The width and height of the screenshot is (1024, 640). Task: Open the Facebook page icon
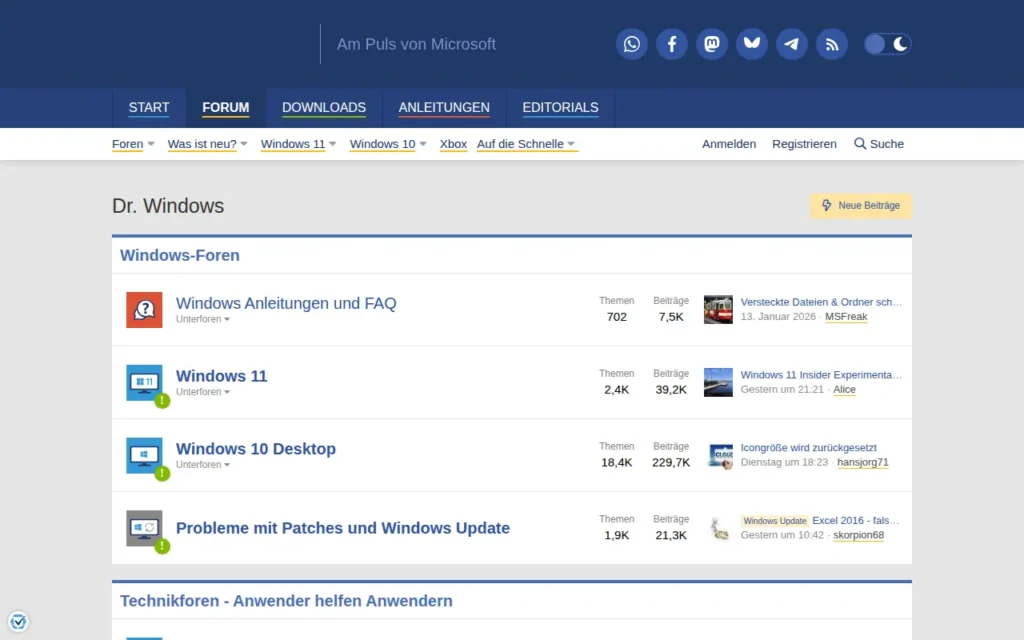[671, 44]
